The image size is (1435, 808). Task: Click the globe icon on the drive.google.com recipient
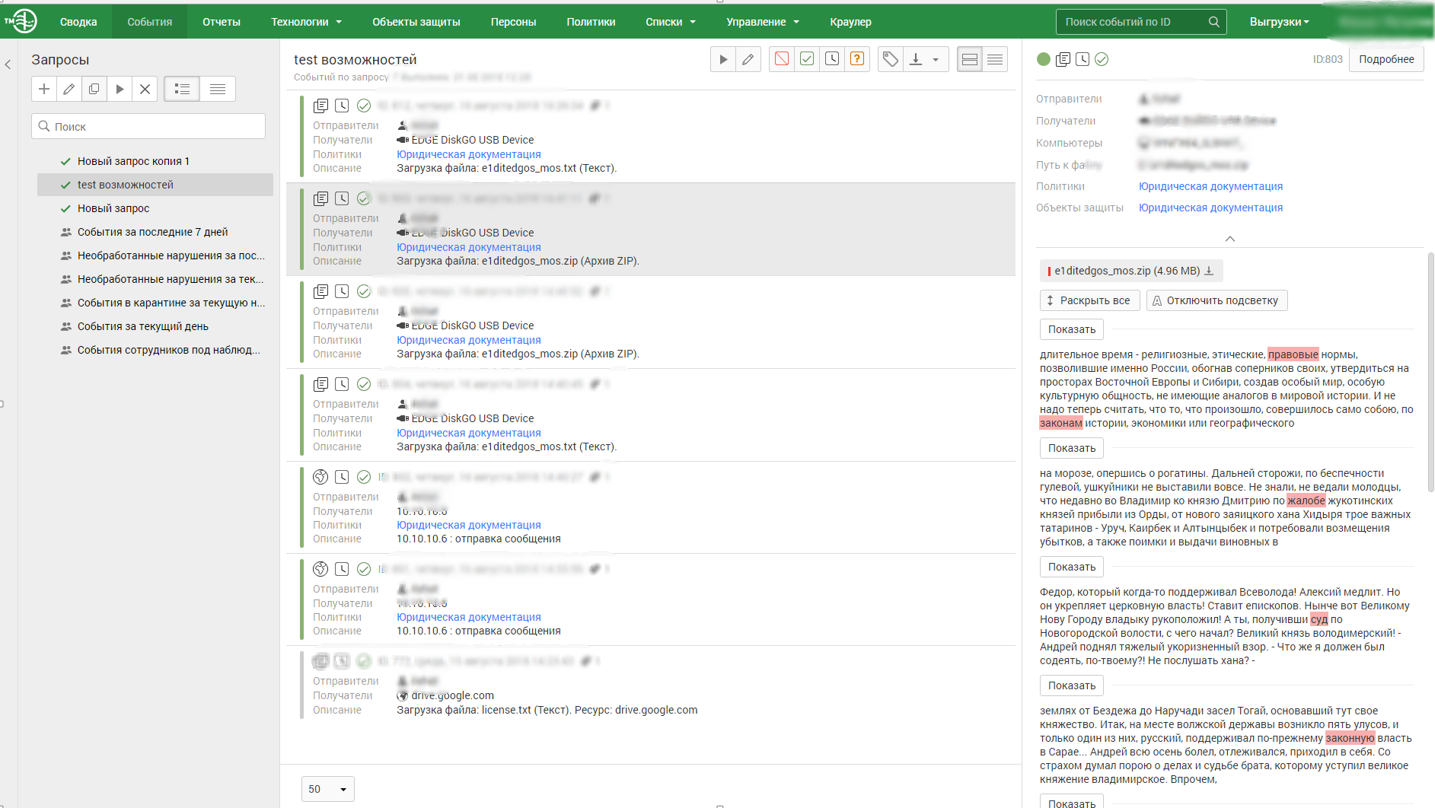(x=402, y=696)
